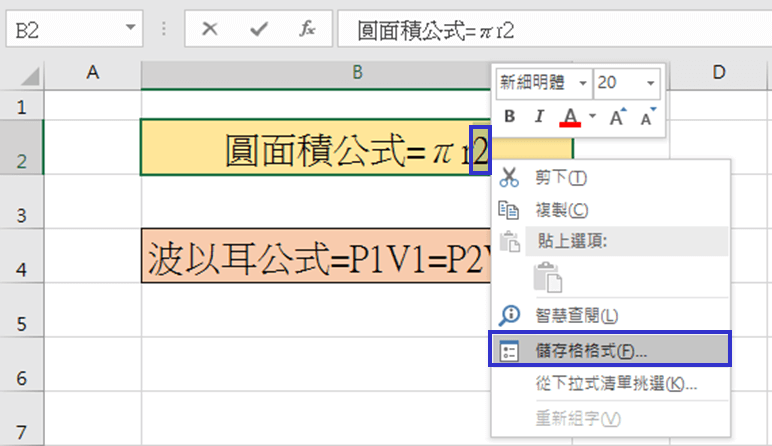
Task: Toggle Italic in the mini toolbar
Action: click(539, 117)
